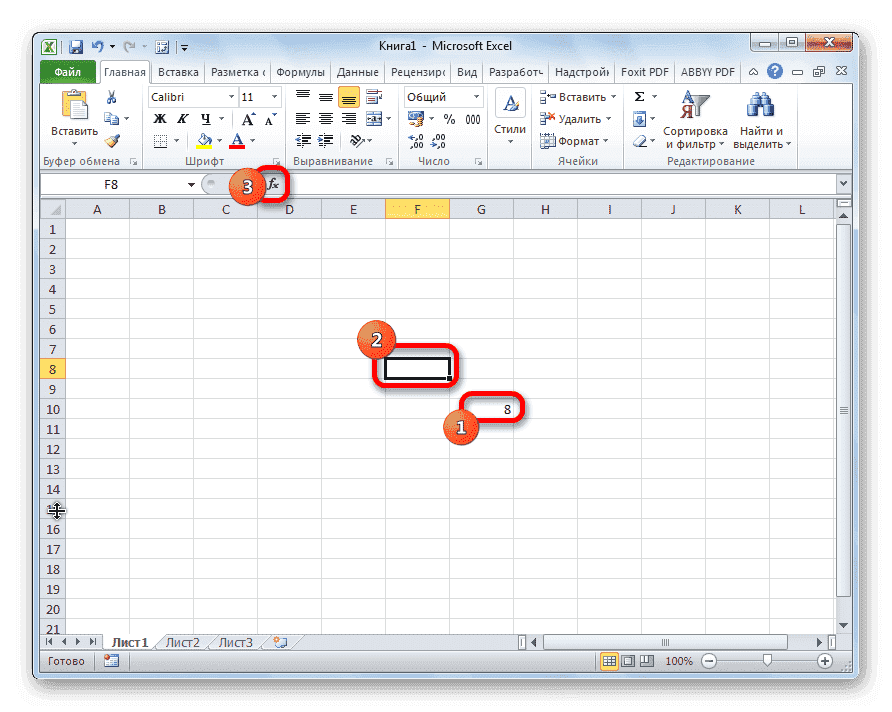Switch to Page Layout view in status bar
The height and width of the screenshot is (712, 892).
click(628, 661)
